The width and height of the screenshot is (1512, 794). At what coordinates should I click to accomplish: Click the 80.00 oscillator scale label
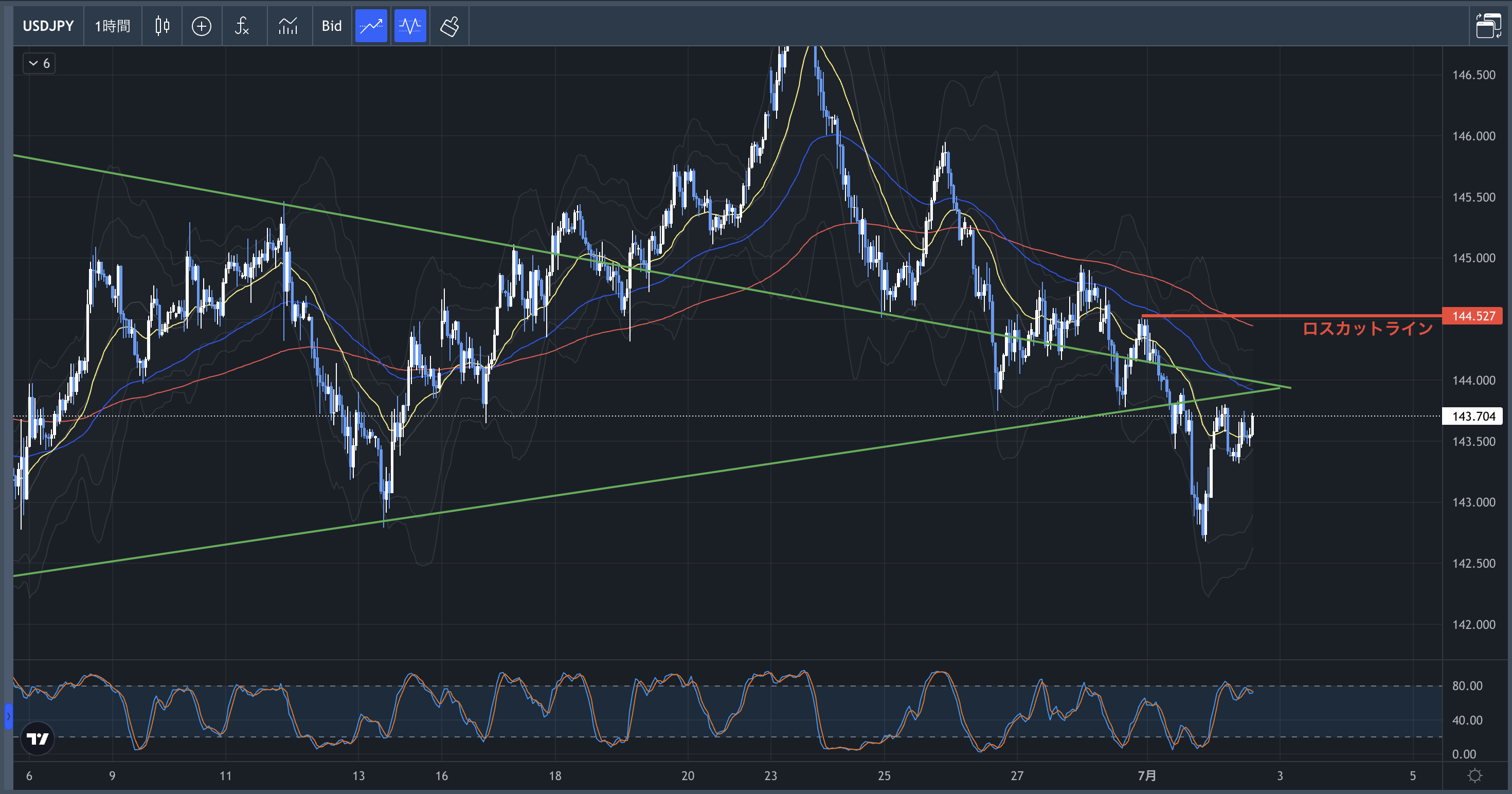click(1467, 685)
